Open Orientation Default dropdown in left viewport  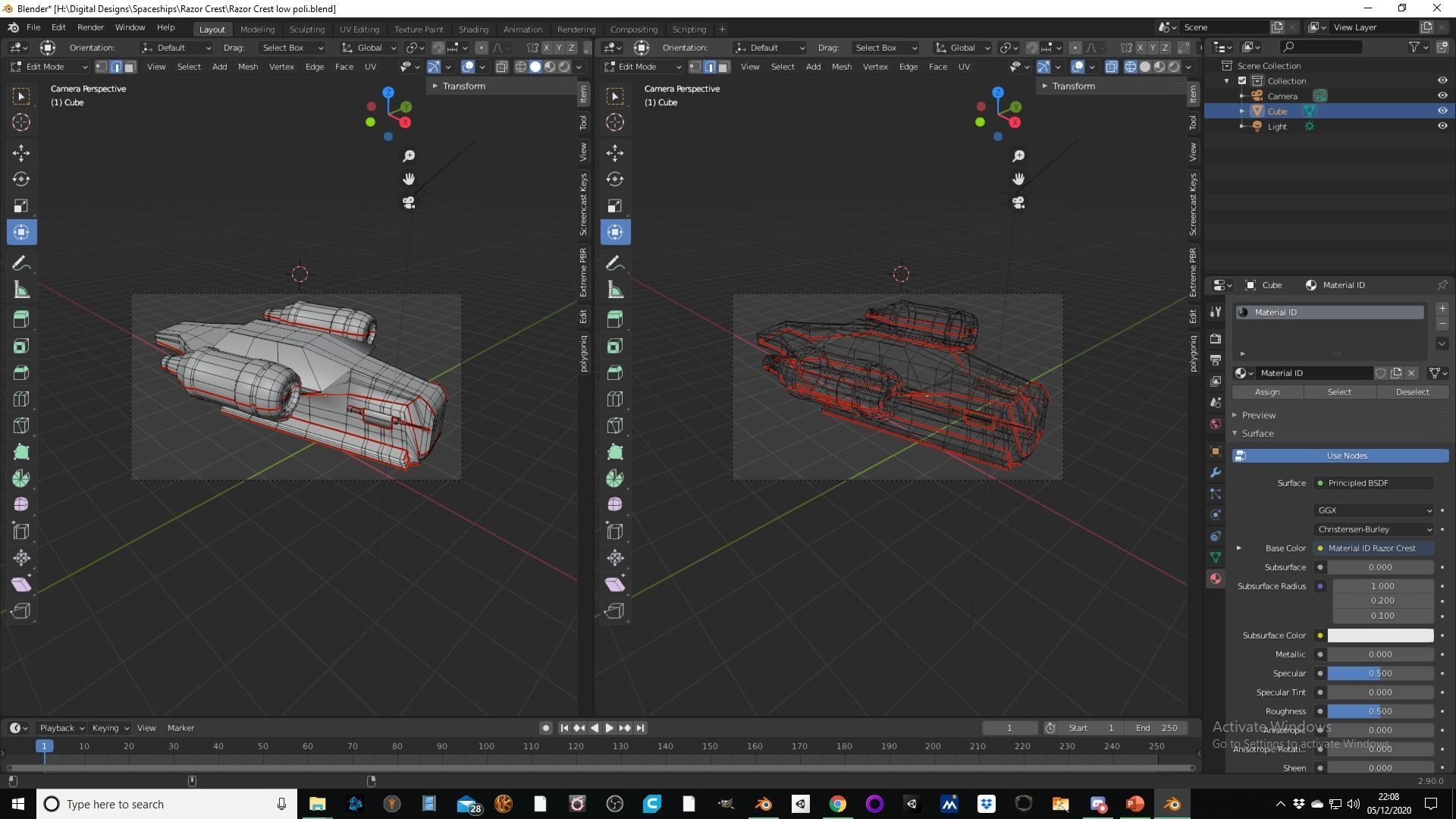click(x=176, y=48)
